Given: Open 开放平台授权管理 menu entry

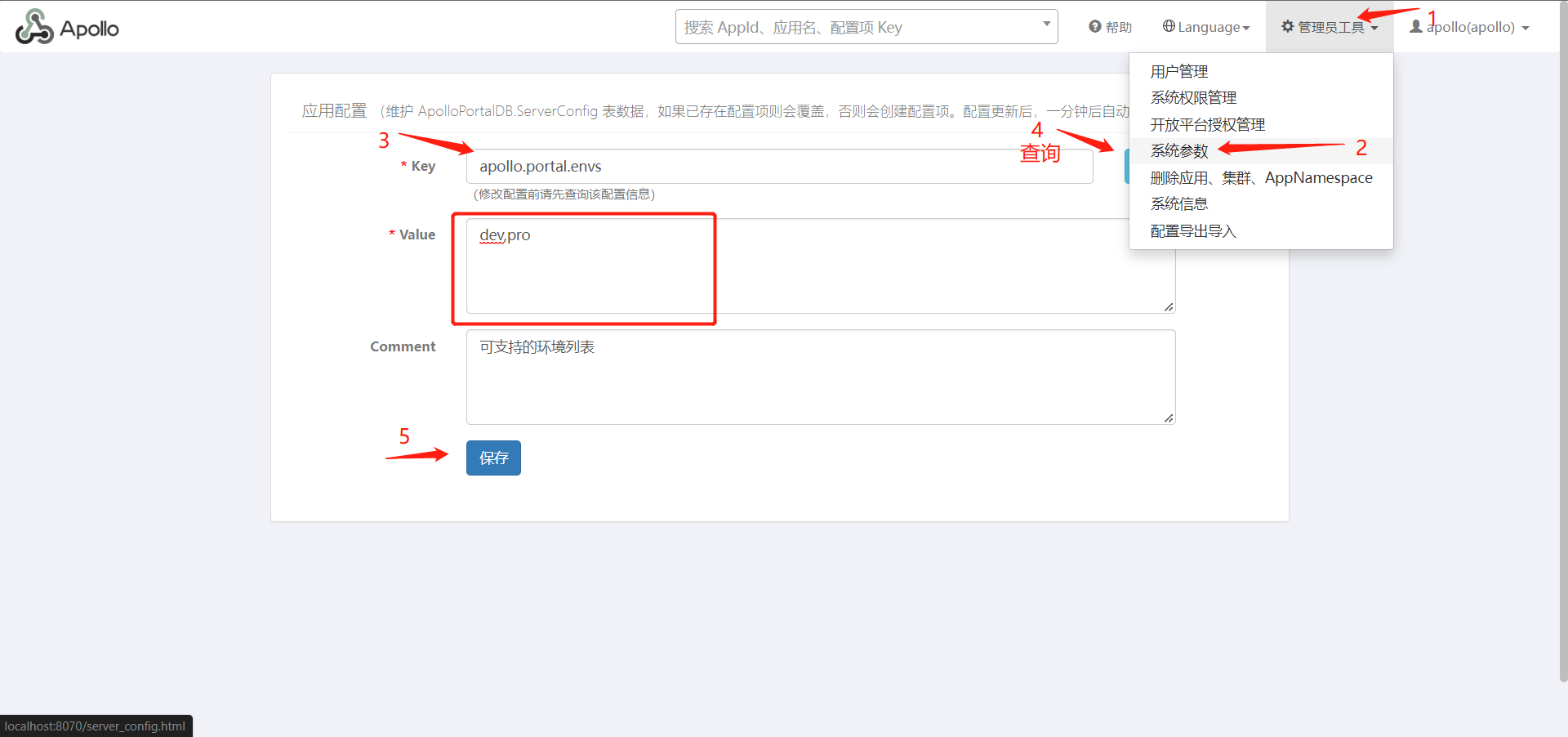Looking at the screenshot, I should coord(1207,125).
